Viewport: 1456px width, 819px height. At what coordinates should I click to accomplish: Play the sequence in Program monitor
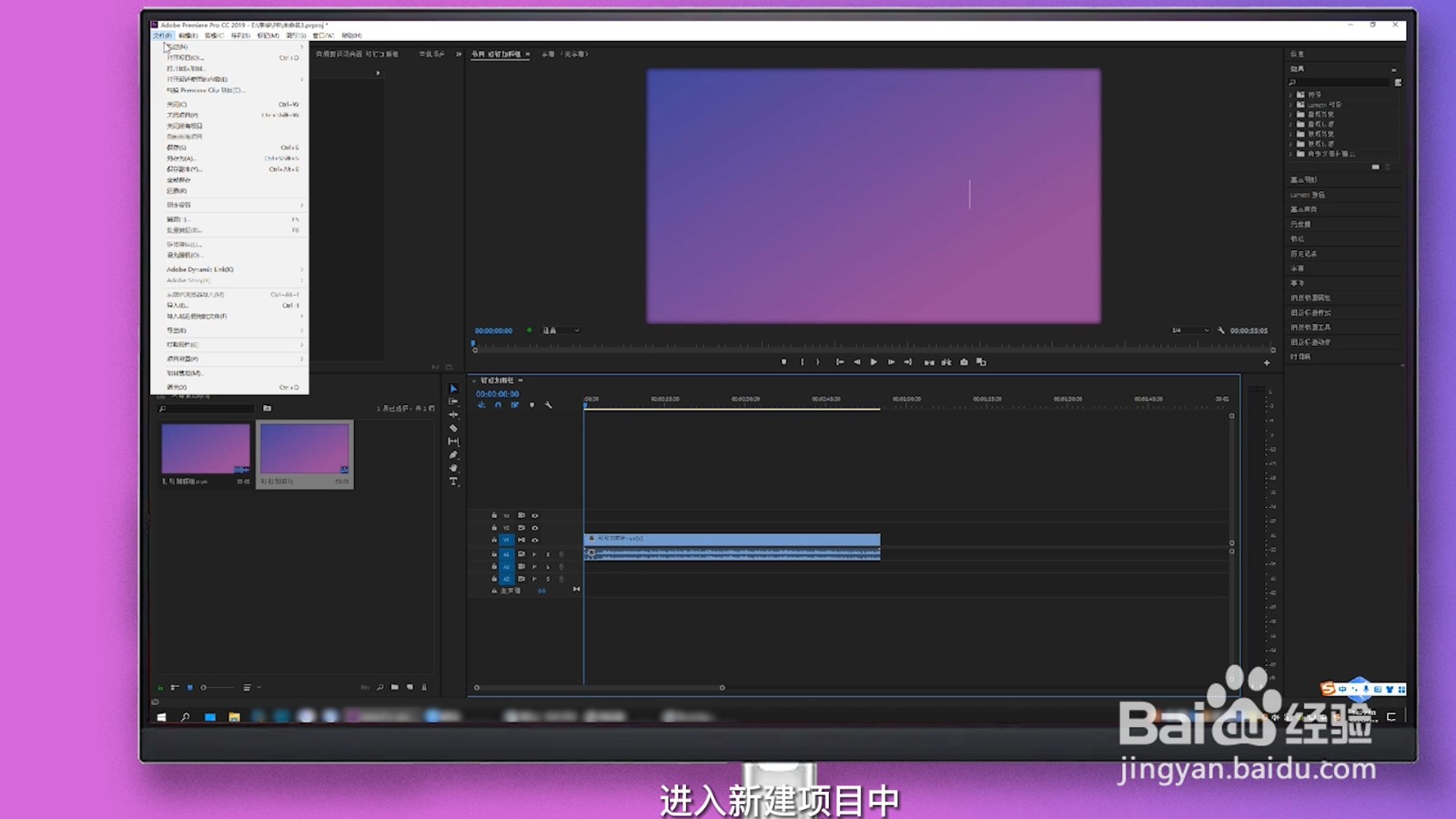tap(874, 362)
